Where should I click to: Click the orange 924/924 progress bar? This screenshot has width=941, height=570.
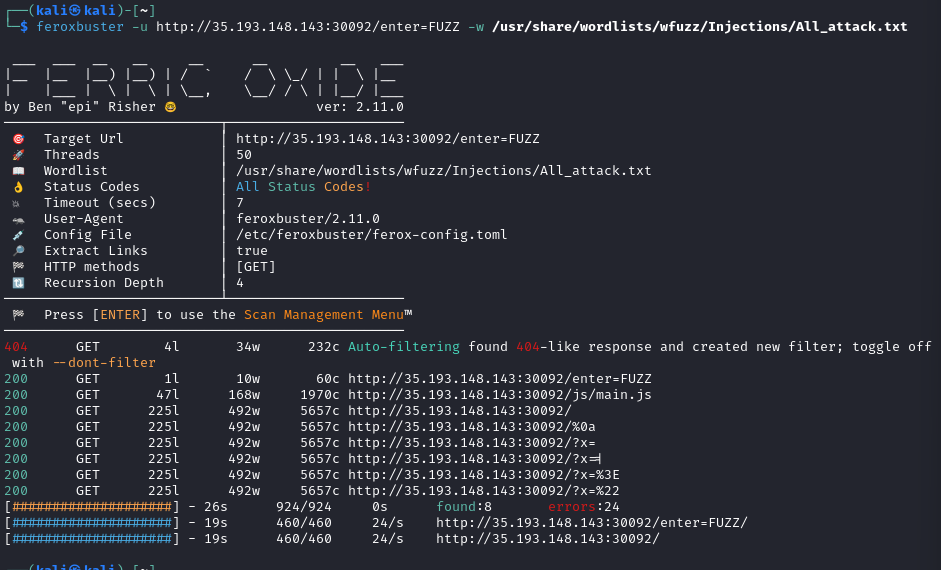click(x=92, y=507)
